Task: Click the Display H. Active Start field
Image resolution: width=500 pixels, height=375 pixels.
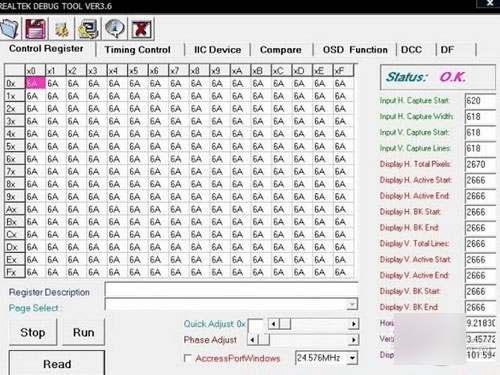Action: (481, 180)
